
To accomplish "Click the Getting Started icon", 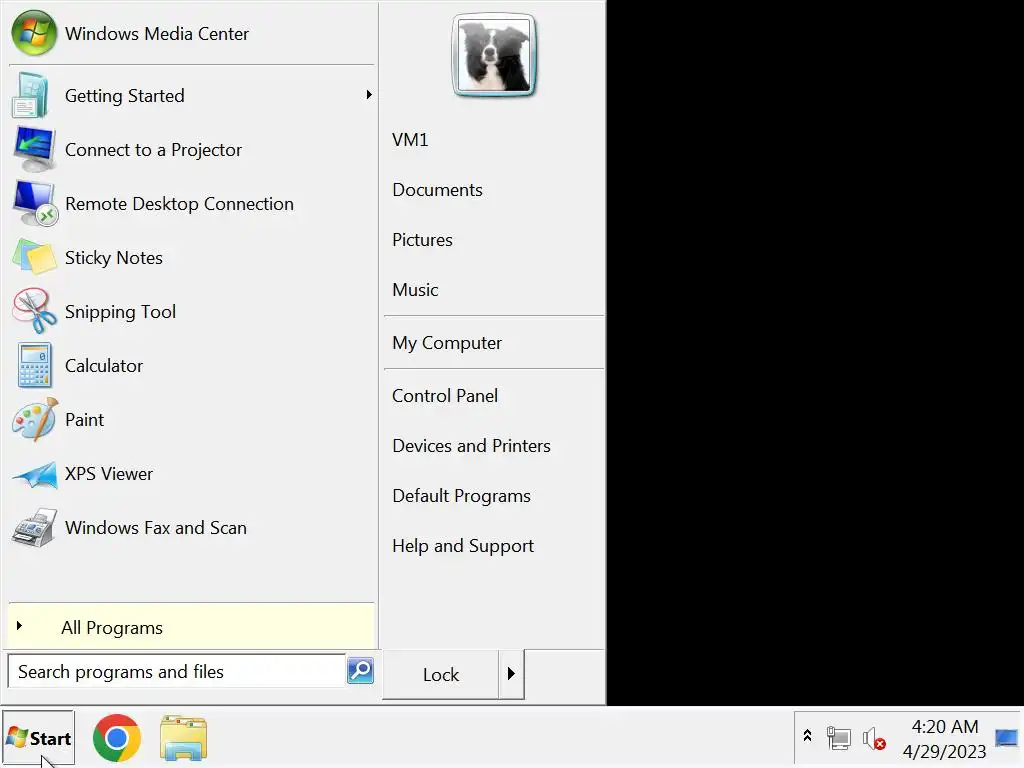I will coord(31,95).
